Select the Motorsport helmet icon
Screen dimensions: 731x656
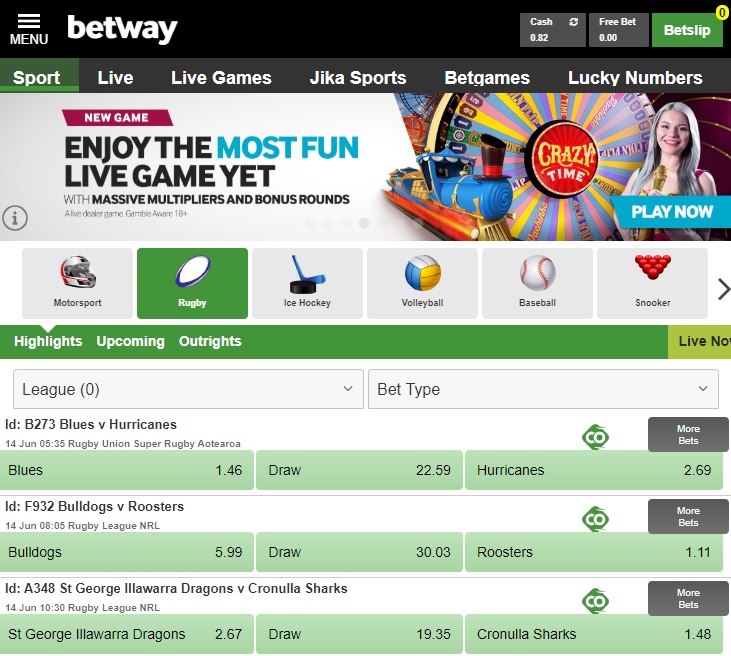coord(78,272)
